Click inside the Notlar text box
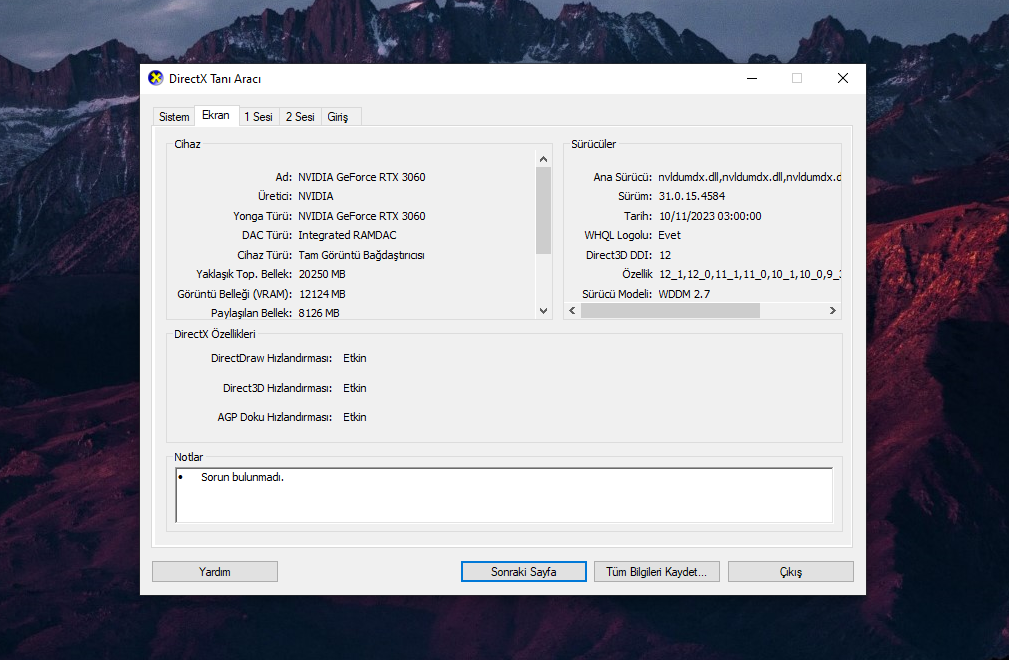 click(504, 495)
